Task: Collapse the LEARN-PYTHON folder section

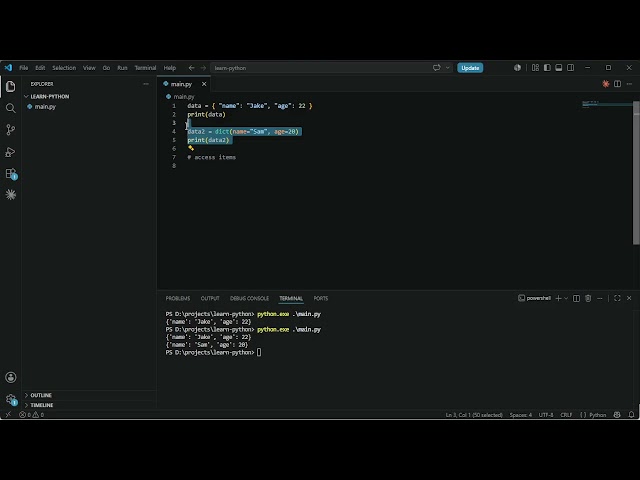Action: point(47,96)
